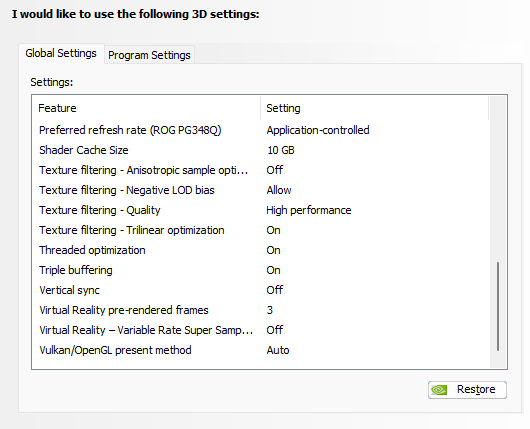Open the Trilinear optimization On value
This screenshot has width=530, height=429.
(273, 230)
